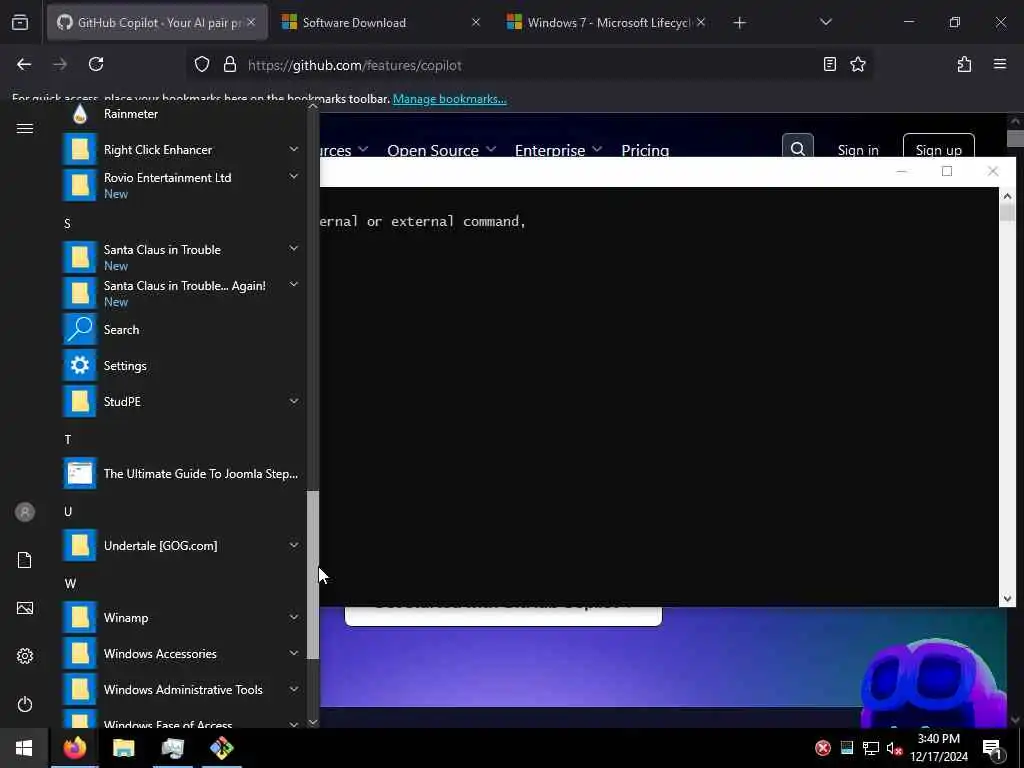Open the Power options in Start sidebar
The height and width of the screenshot is (768, 1024).
coord(25,704)
